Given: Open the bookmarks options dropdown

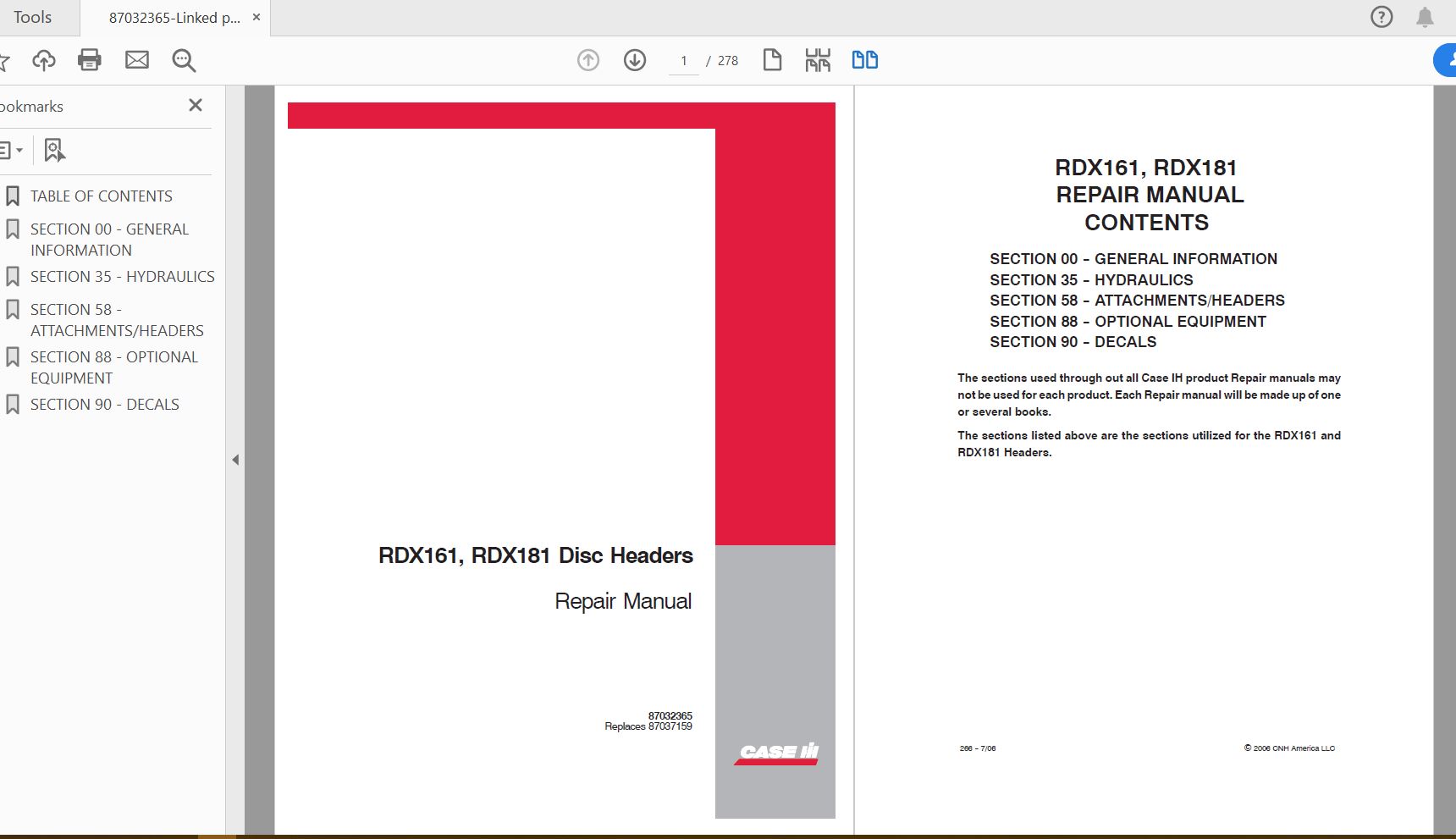Looking at the screenshot, I should [11, 151].
